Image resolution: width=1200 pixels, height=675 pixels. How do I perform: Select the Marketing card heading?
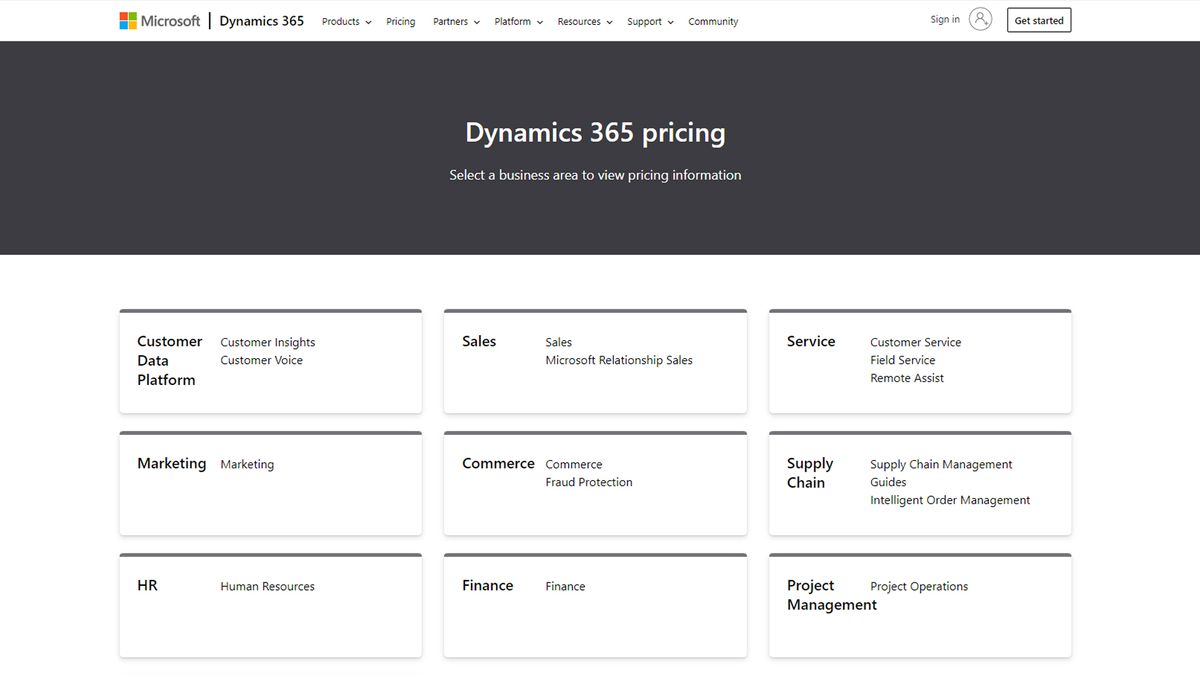(172, 463)
